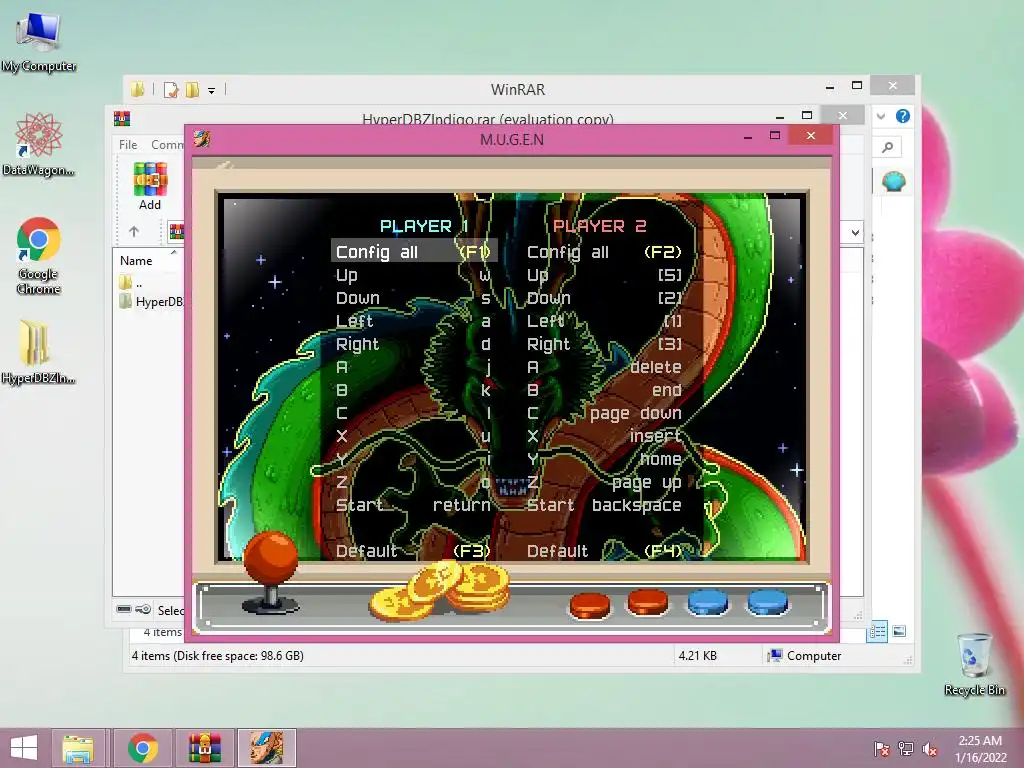Select Player 2 C page down row
The image size is (1024, 768).
(604, 413)
